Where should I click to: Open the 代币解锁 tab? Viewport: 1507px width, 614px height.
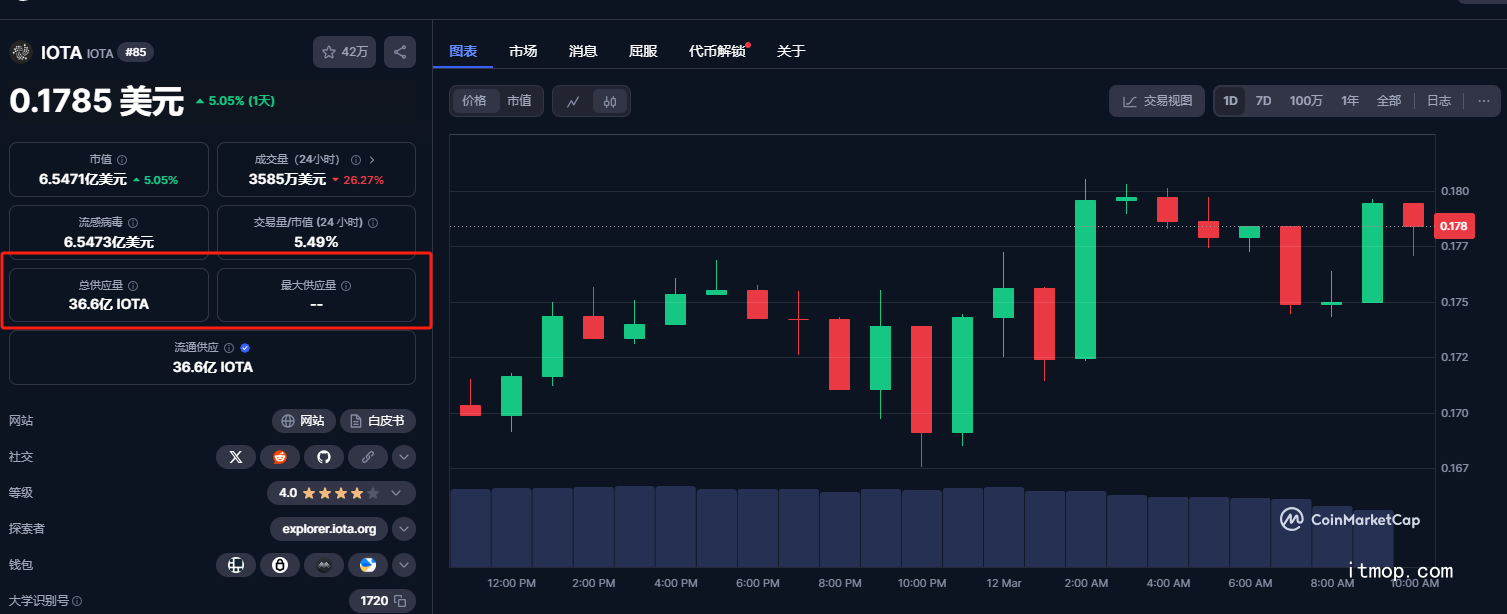click(717, 51)
